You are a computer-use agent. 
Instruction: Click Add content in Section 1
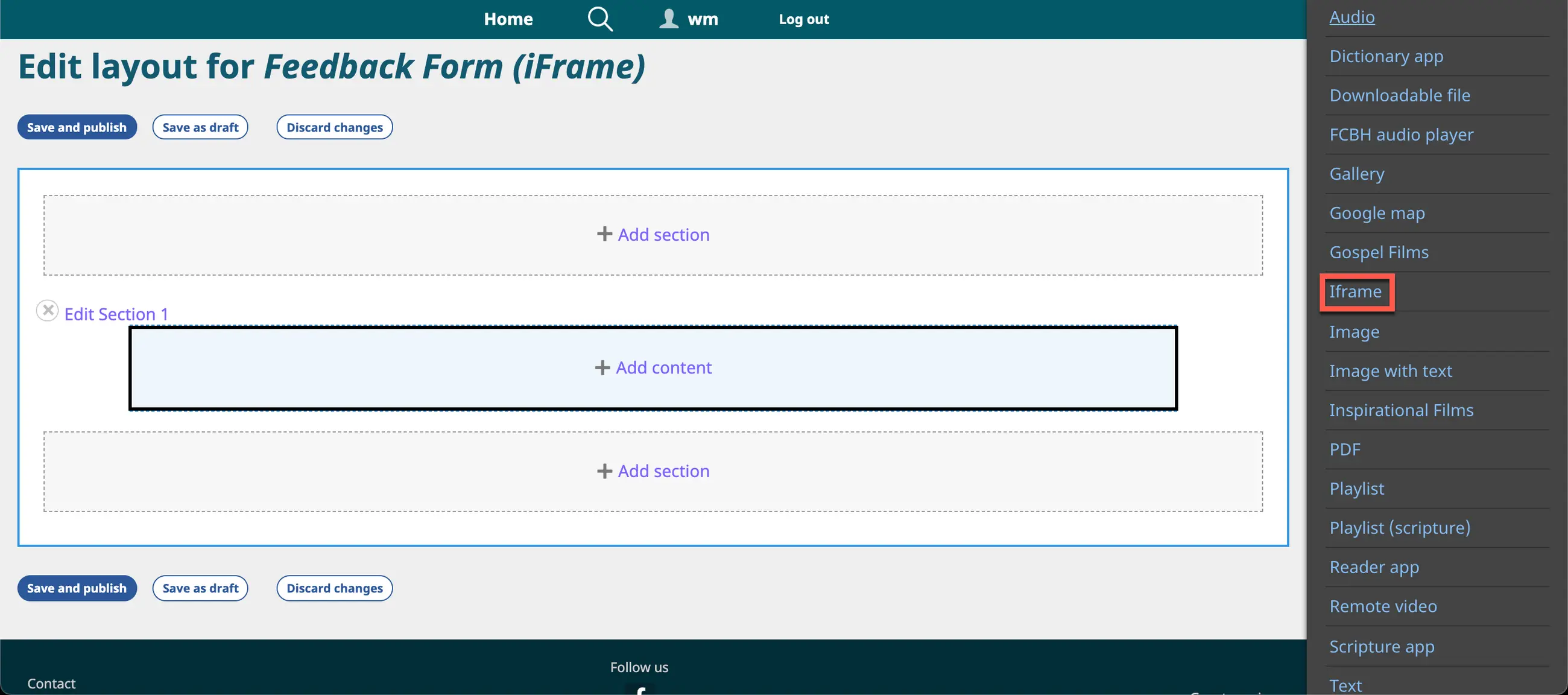point(653,368)
